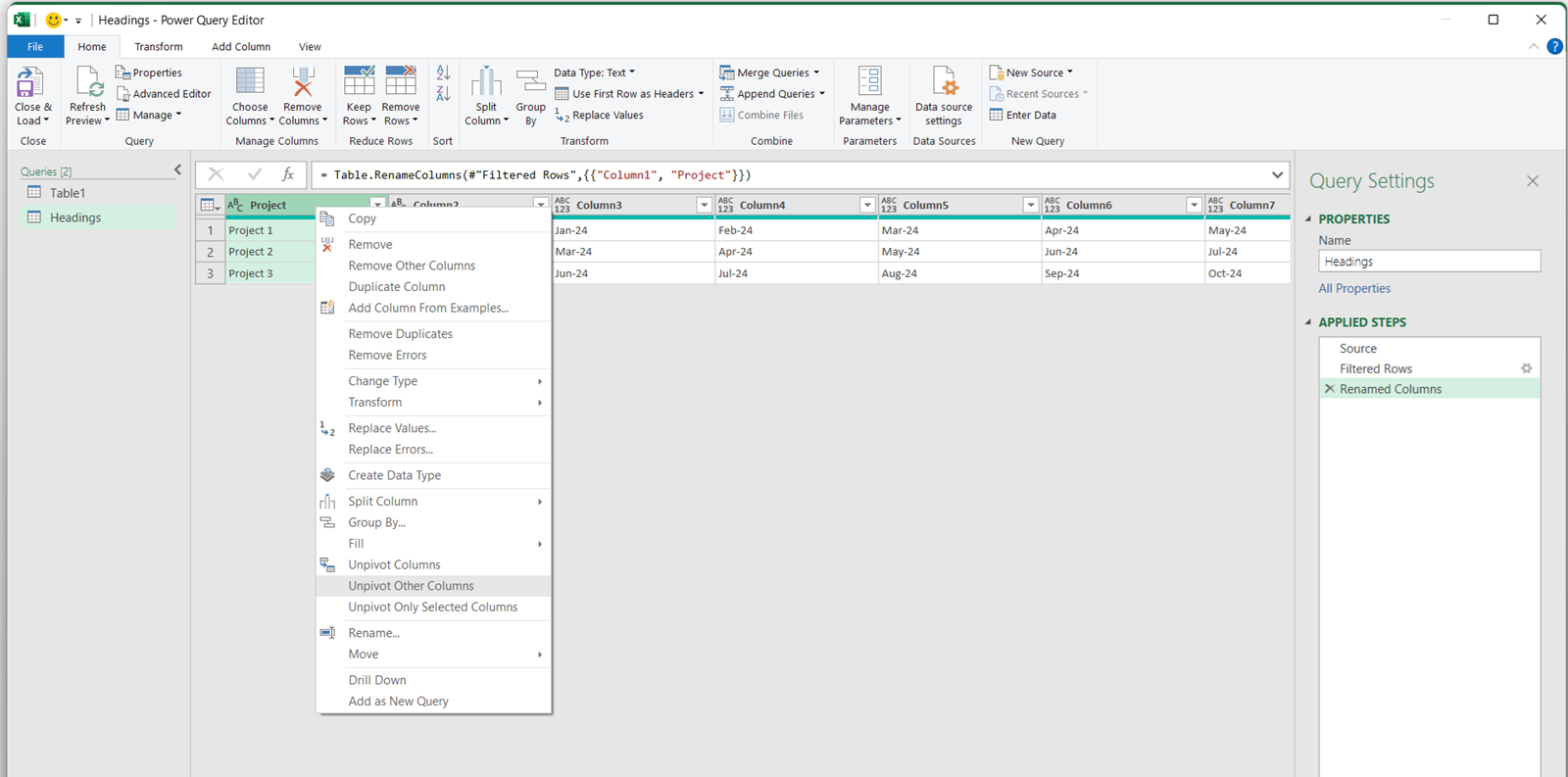Click the Manage Parameters icon
Screen dimensions: 1568x777
(869, 82)
